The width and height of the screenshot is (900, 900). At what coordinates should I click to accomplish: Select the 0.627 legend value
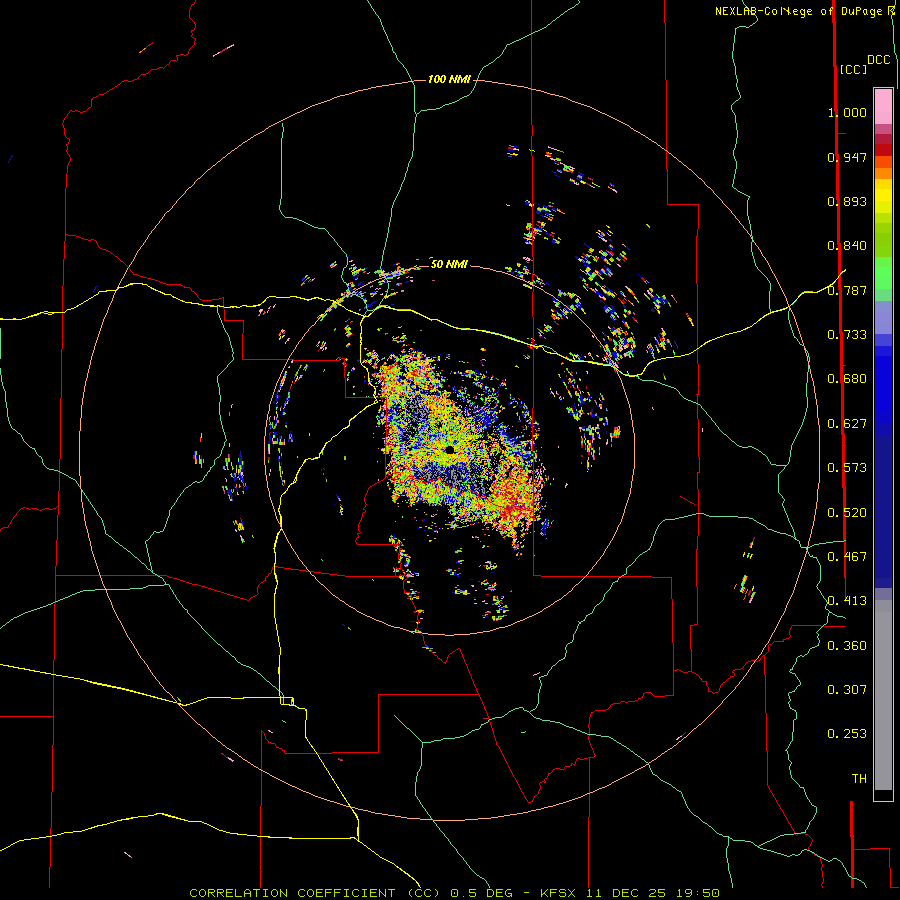coord(847,424)
